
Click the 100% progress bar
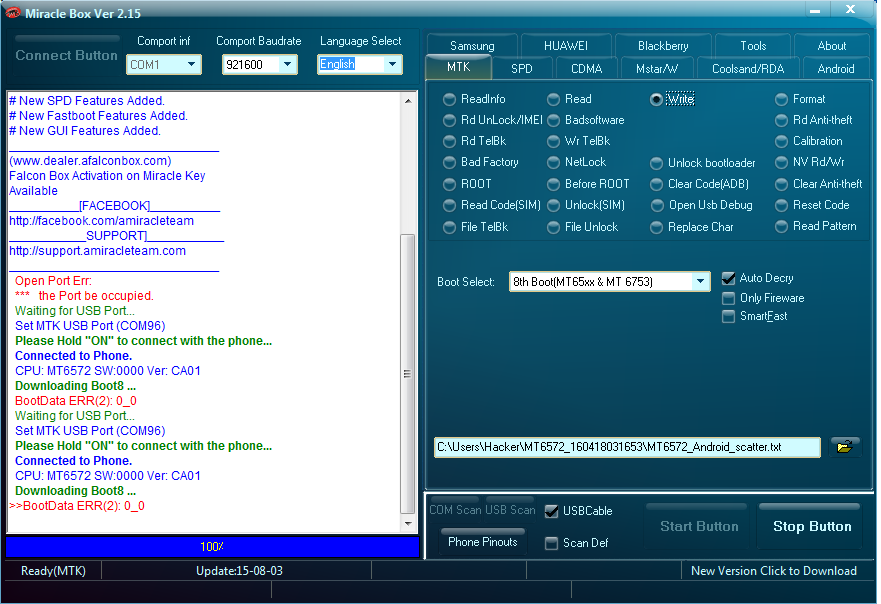[212, 547]
